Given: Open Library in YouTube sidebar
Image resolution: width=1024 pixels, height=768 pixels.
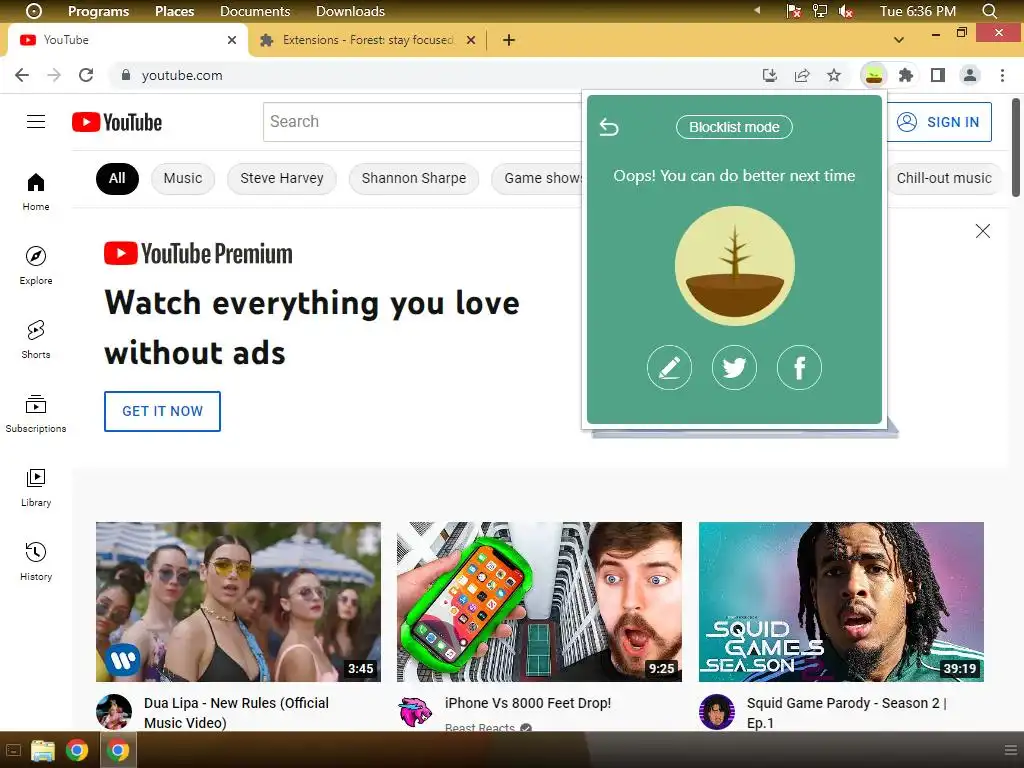Looking at the screenshot, I should [36, 487].
